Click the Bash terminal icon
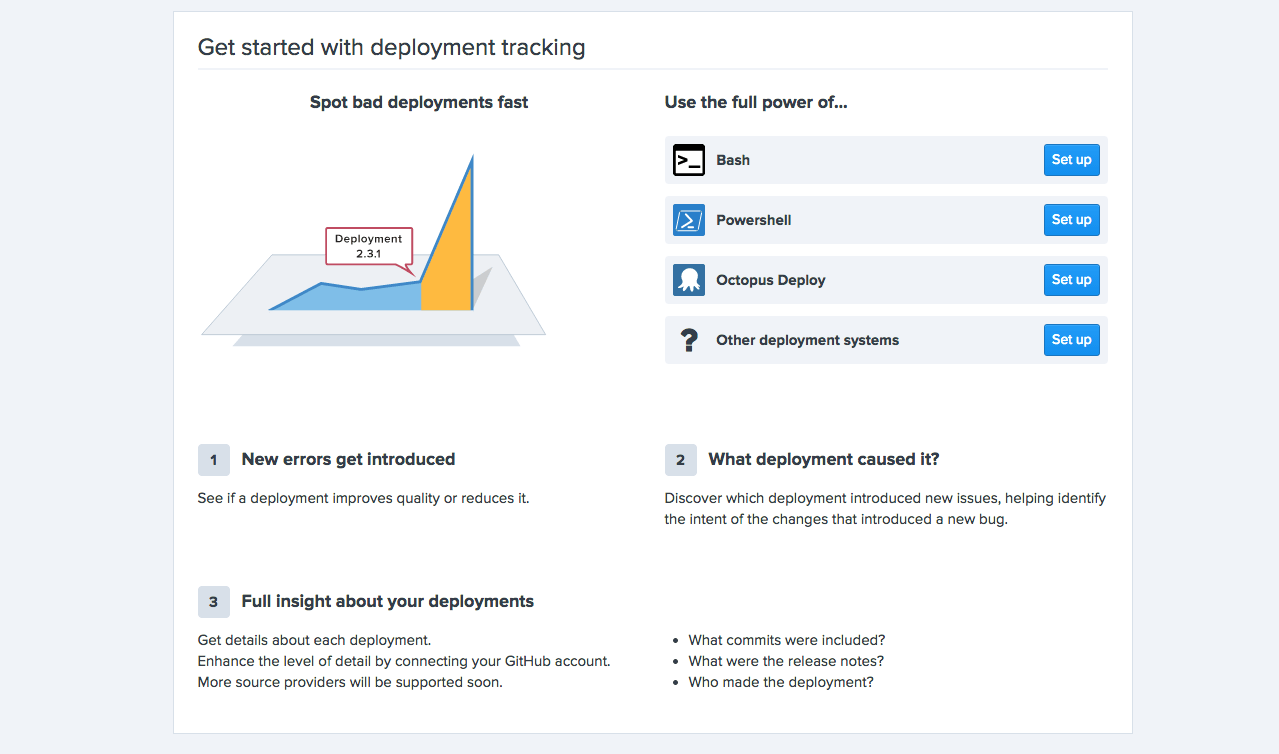The height and width of the screenshot is (754, 1279). click(688, 159)
